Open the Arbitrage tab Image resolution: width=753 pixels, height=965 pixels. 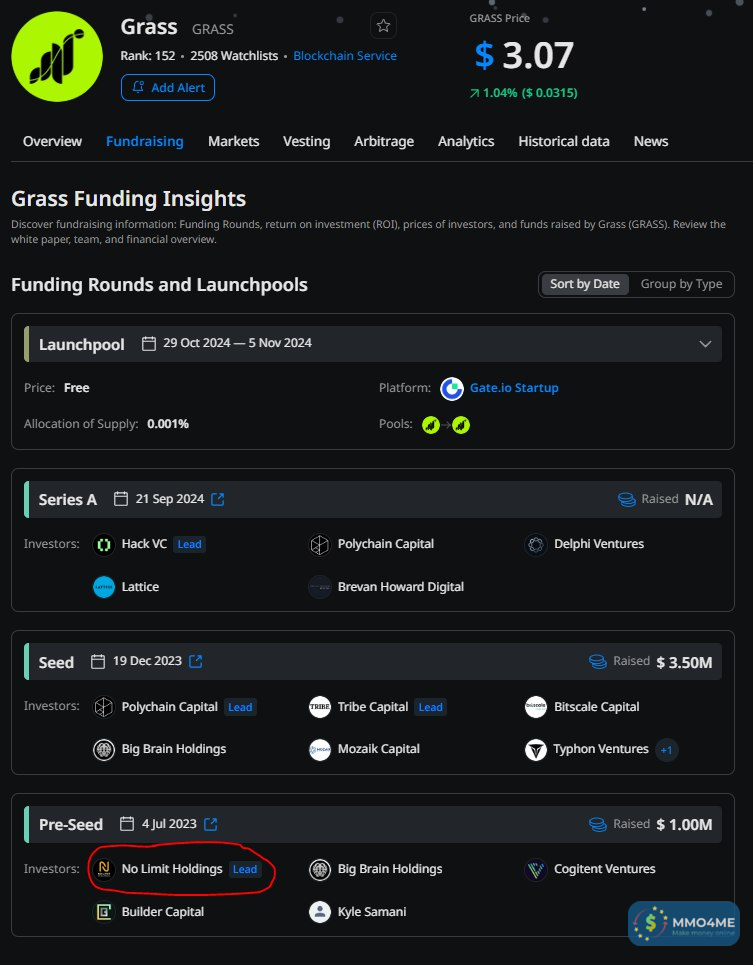pos(384,141)
